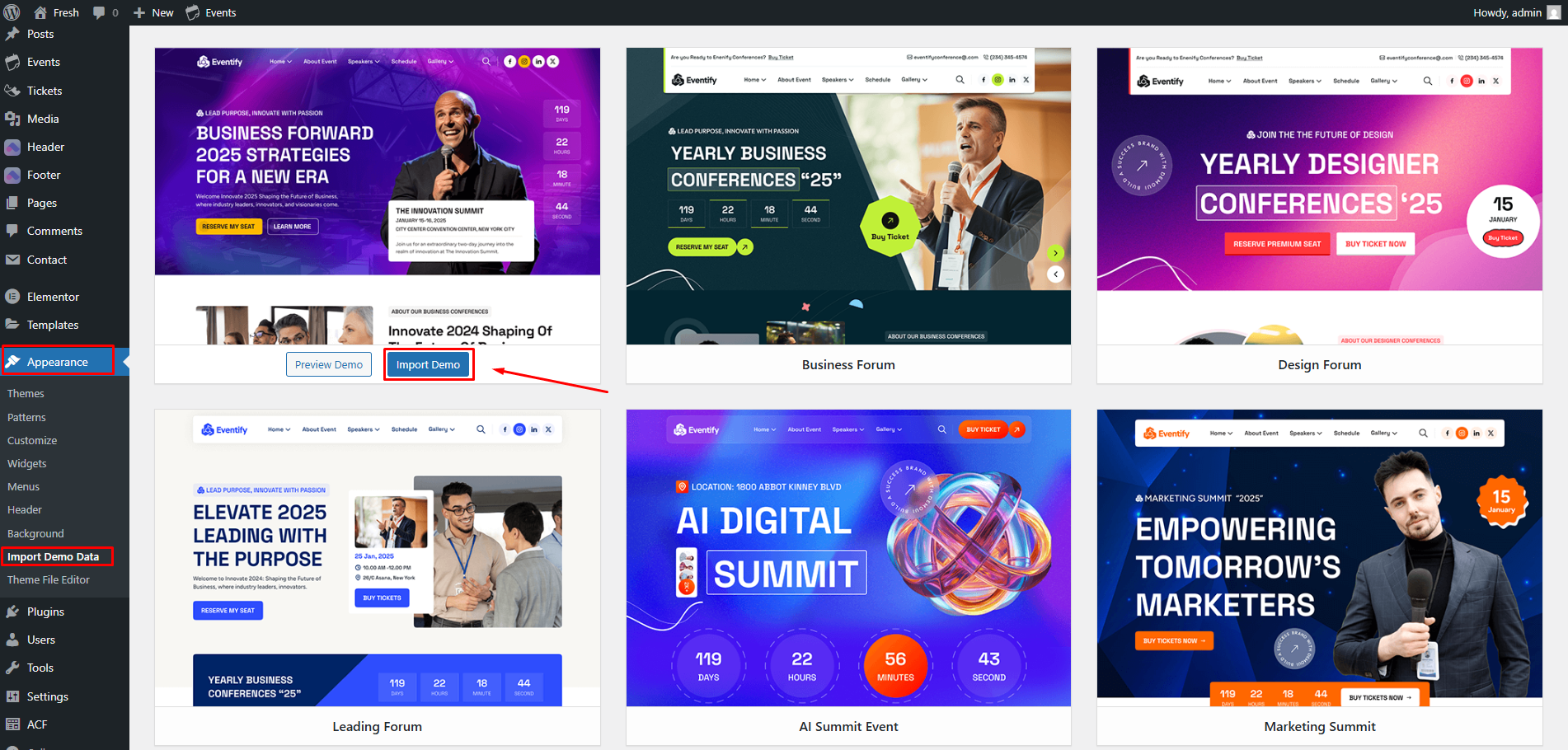
Task: Select the AI Summit Event demo thumbnail
Action: click(848, 558)
